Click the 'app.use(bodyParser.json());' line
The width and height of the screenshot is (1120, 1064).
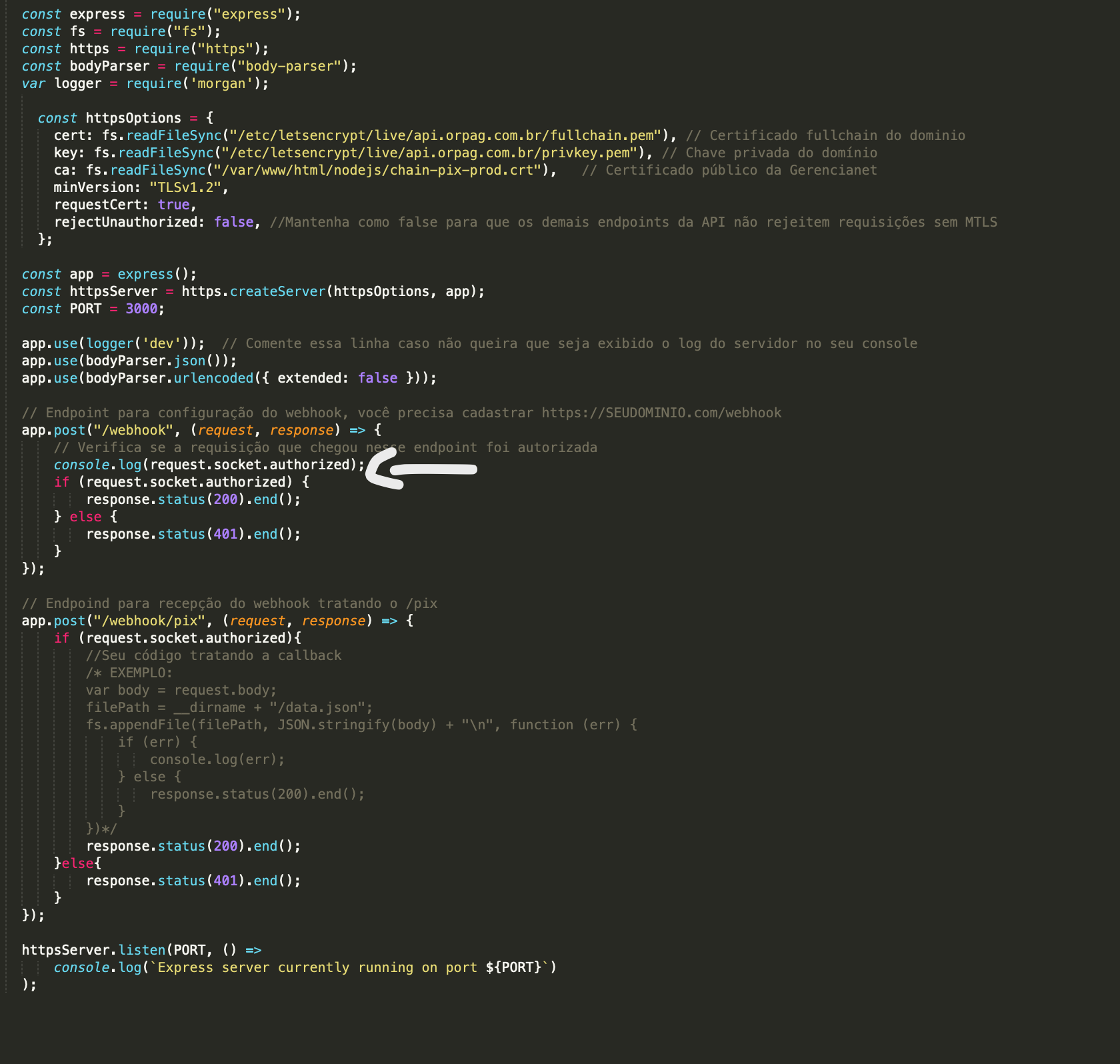pos(129,361)
